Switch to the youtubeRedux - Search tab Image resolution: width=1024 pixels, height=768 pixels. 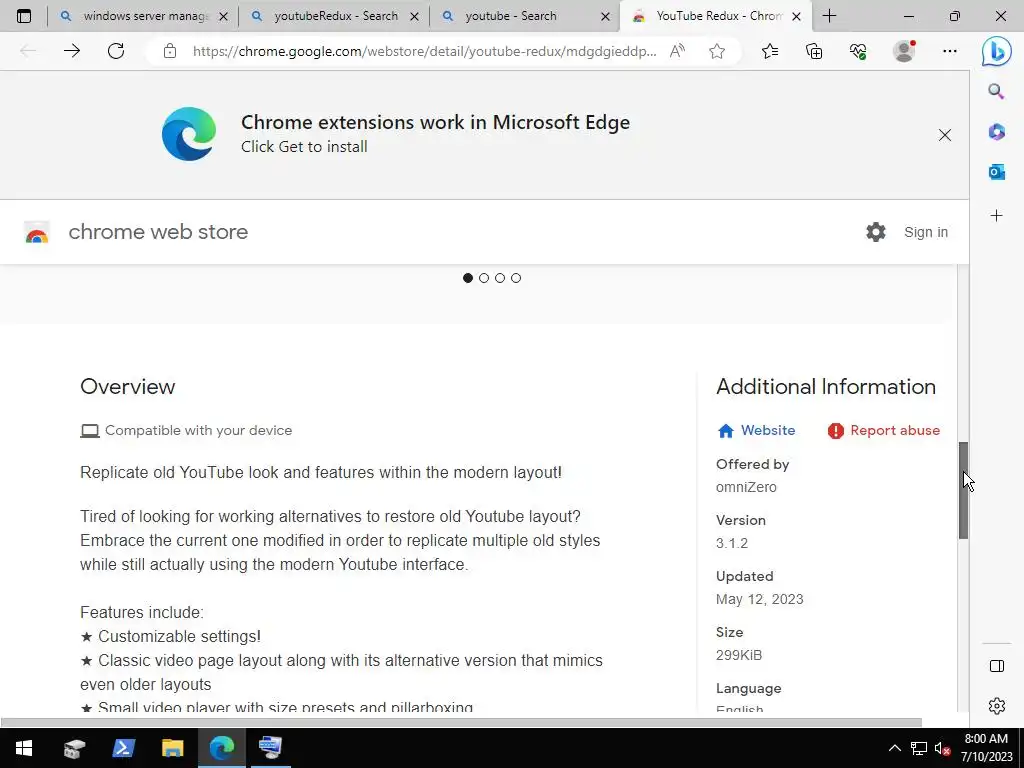point(334,16)
